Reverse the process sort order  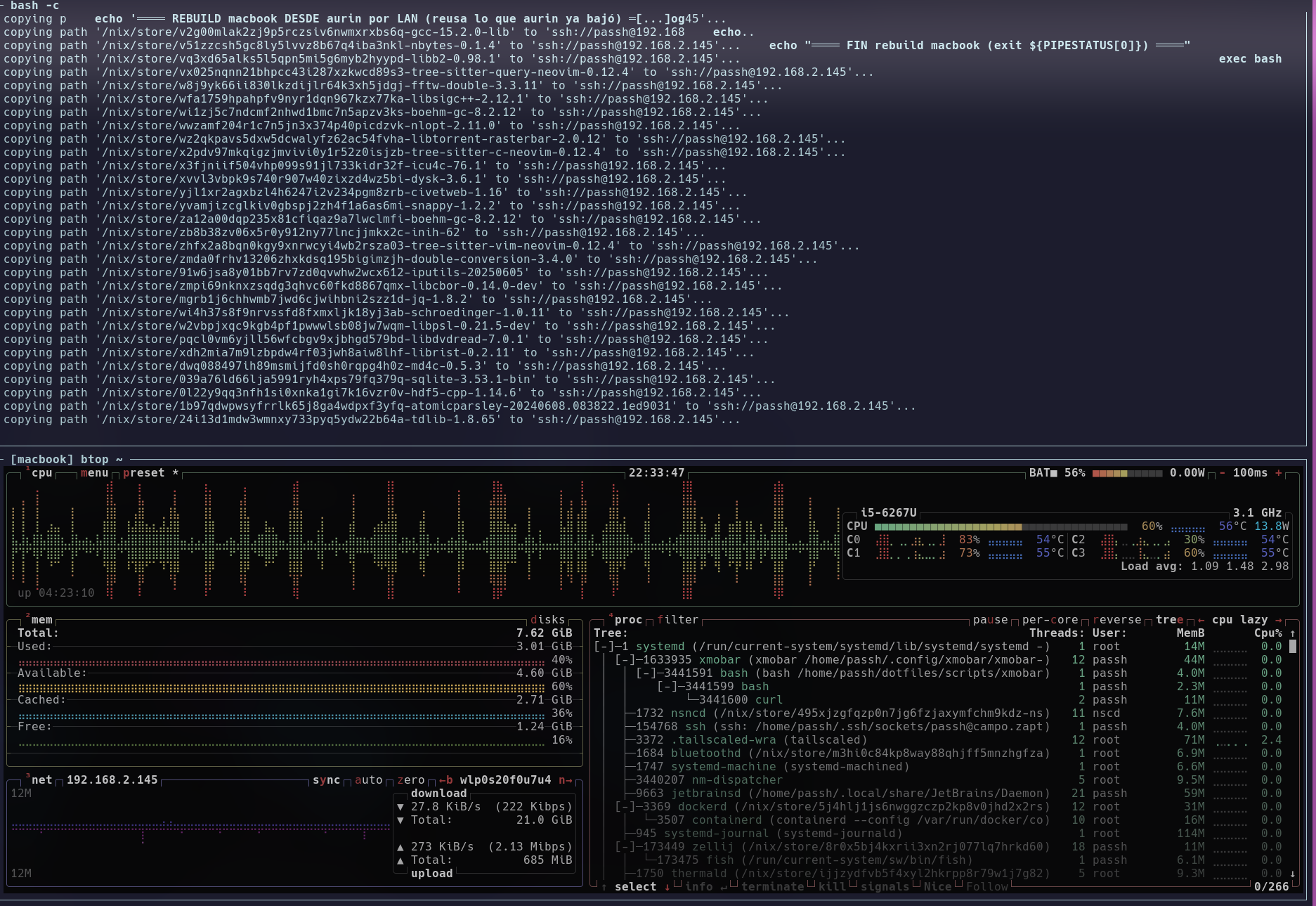(x=1116, y=620)
